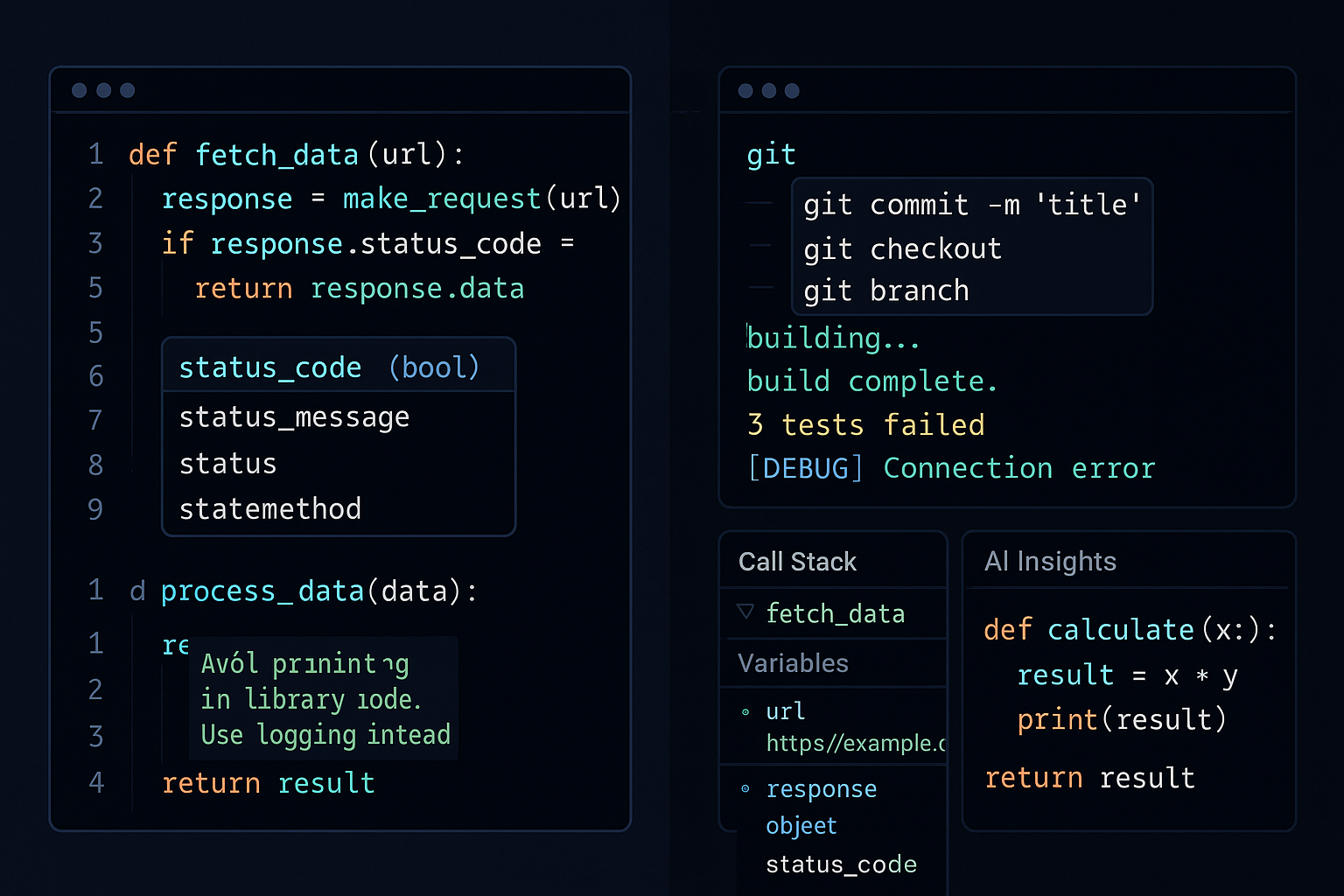
Task: Click the bullet icon beside url variable
Action: [745, 712]
